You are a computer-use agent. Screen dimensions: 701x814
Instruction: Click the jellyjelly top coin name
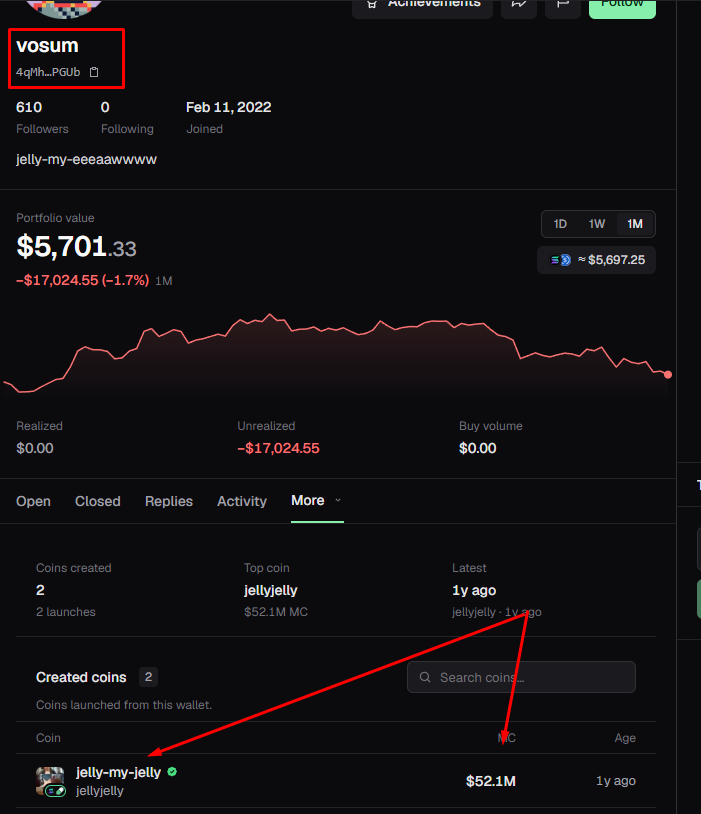point(271,591)
